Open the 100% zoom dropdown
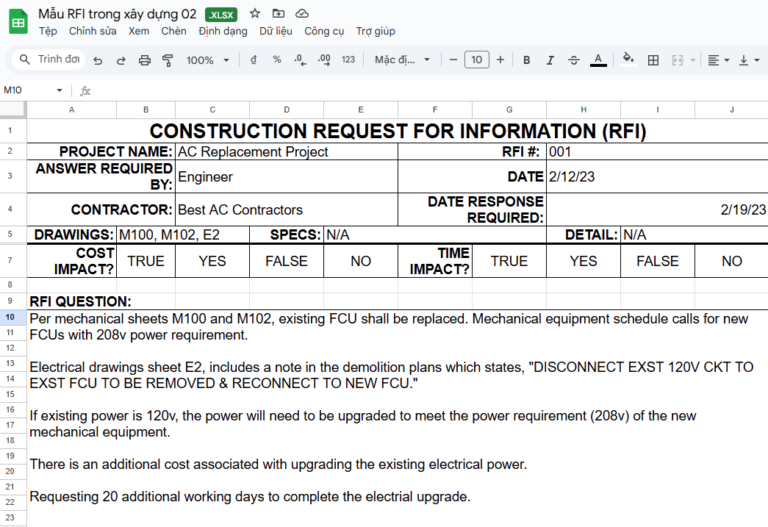This screenshot has width=768, height=527. click(x=207, y=60)
